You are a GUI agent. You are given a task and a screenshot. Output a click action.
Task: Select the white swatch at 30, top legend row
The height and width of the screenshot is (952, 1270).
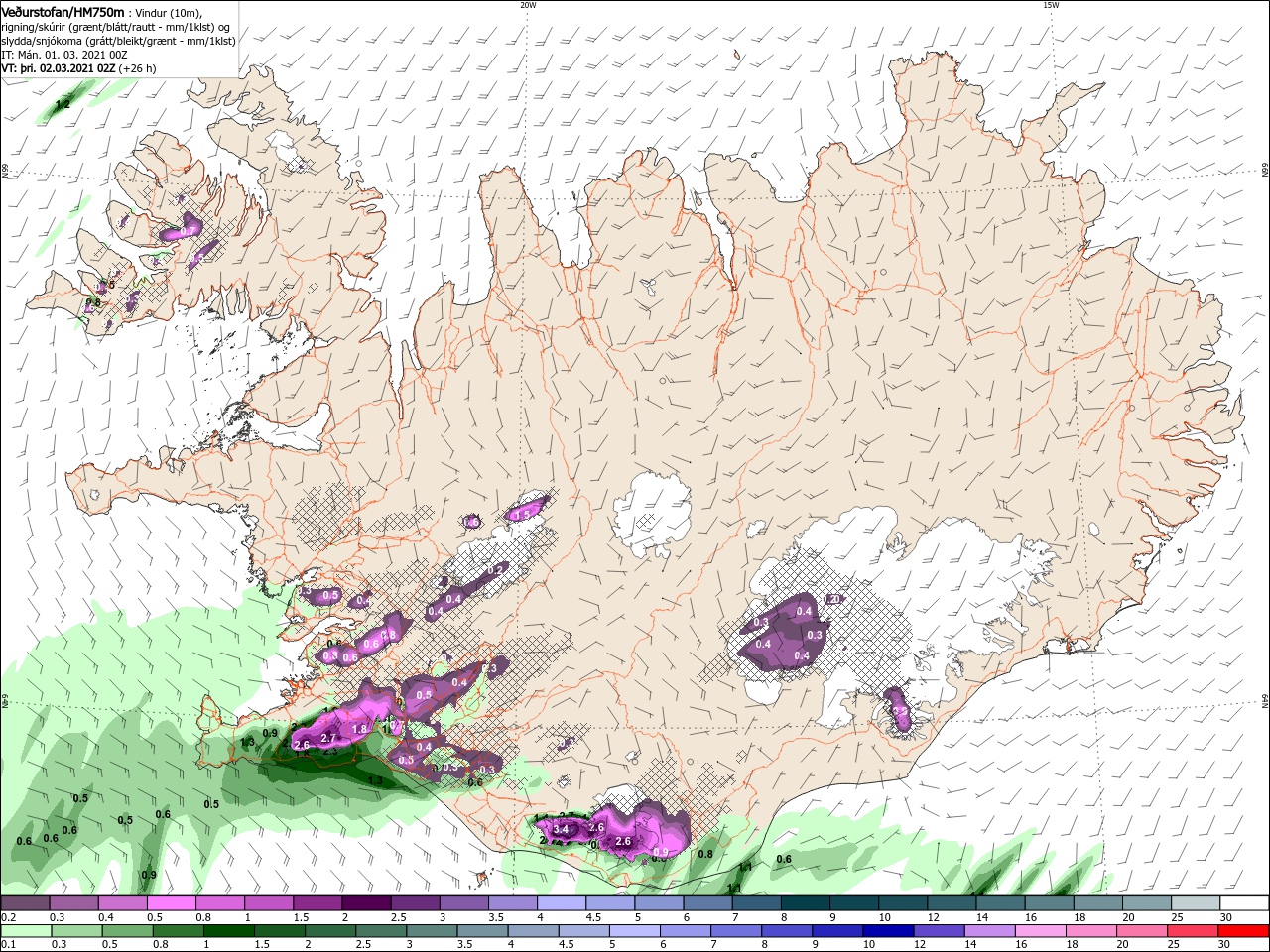(x=1245, y=903)
